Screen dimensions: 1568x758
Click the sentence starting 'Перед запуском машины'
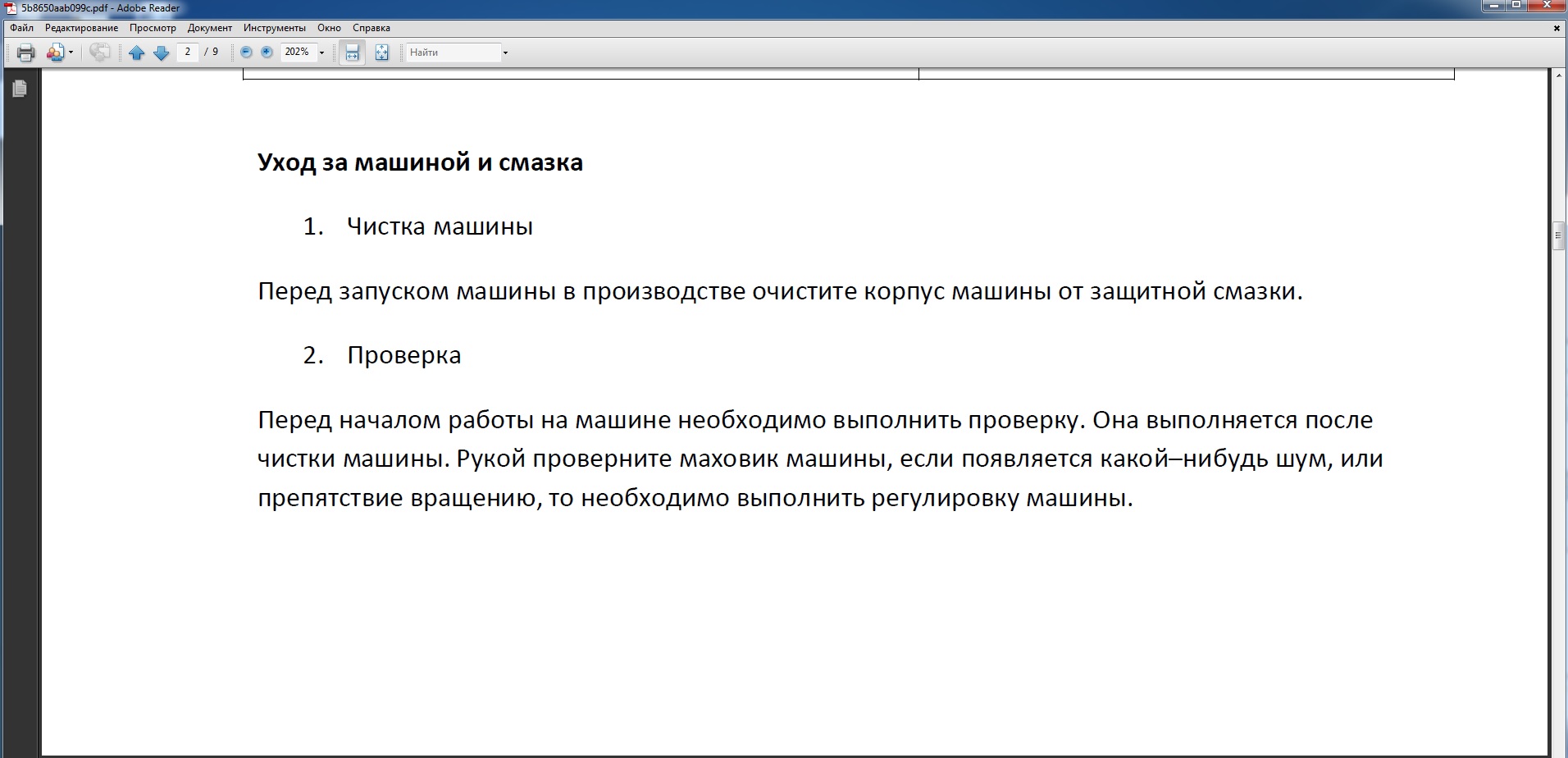coord(780,291)
